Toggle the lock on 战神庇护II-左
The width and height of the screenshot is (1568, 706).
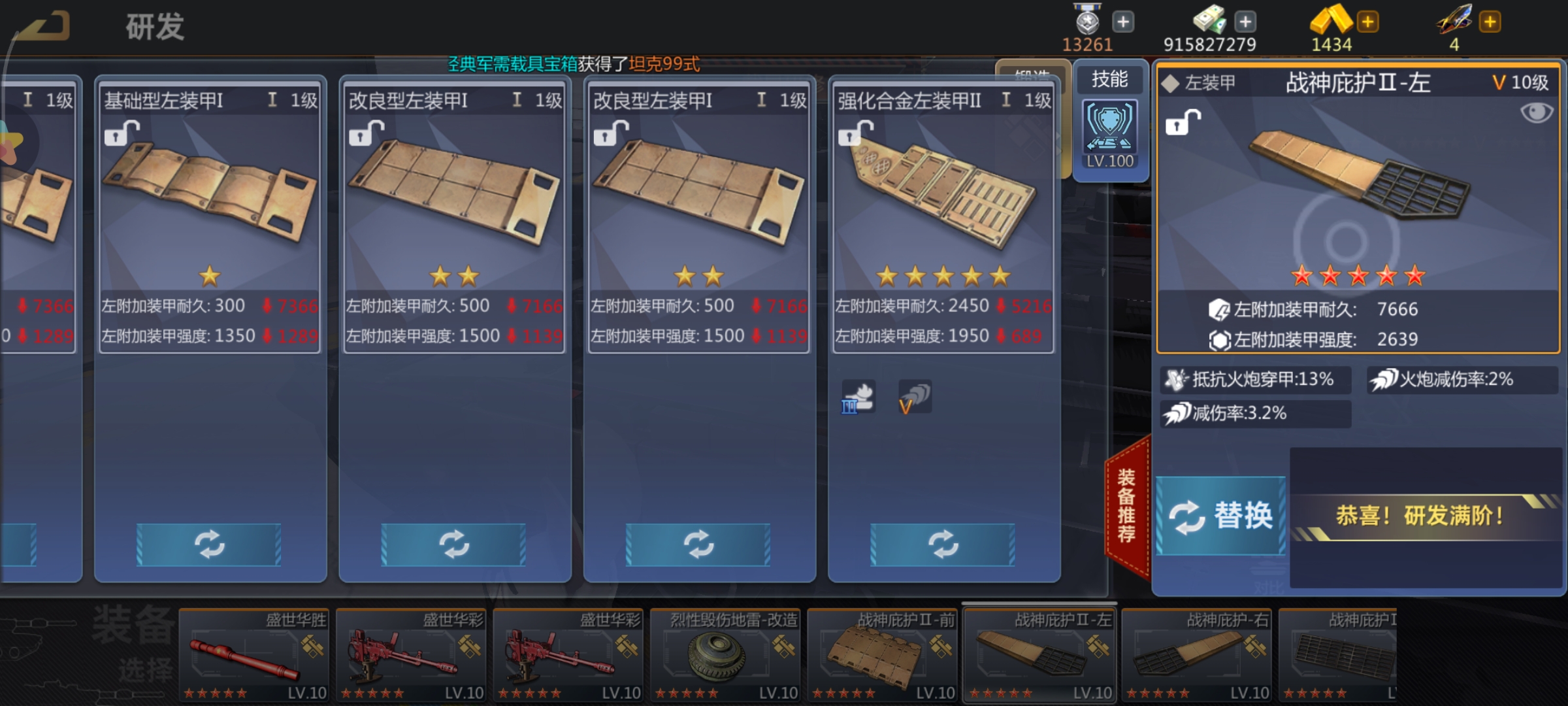coord(1183,122)
